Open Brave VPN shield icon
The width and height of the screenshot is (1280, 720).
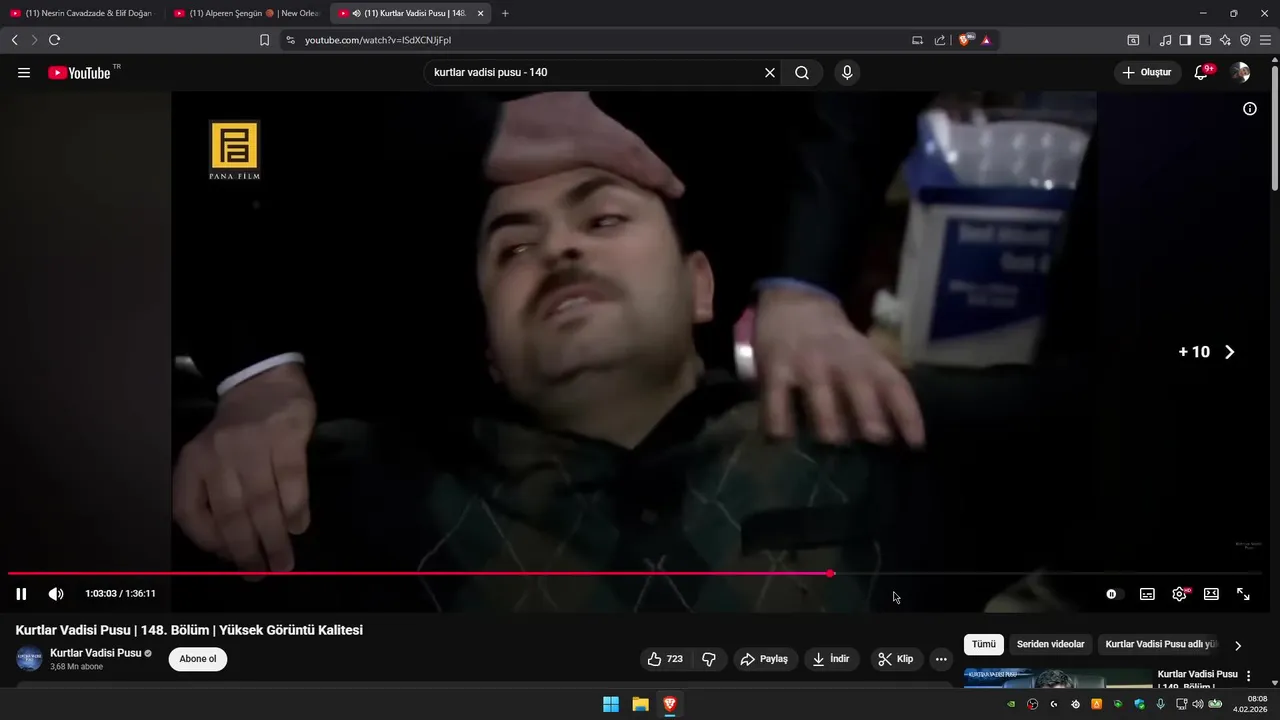click(x=1245, y=40)
